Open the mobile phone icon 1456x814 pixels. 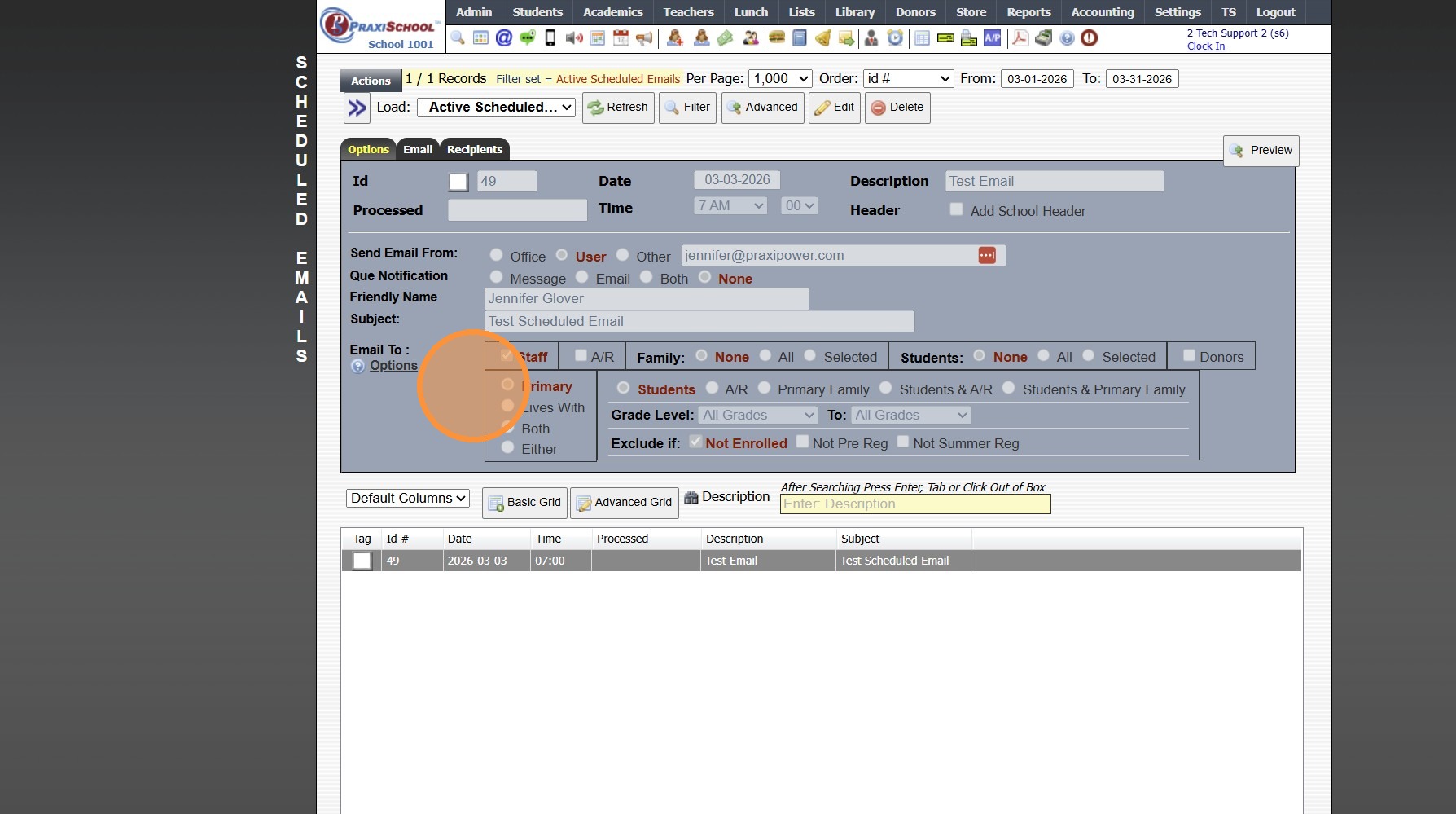(x=550, y=37)
